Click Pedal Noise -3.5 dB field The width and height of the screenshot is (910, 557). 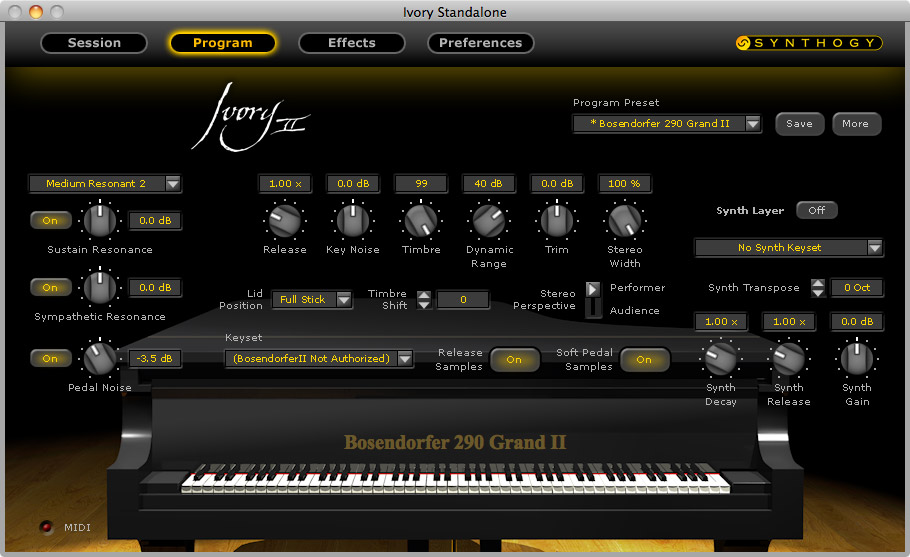(154, 358)
